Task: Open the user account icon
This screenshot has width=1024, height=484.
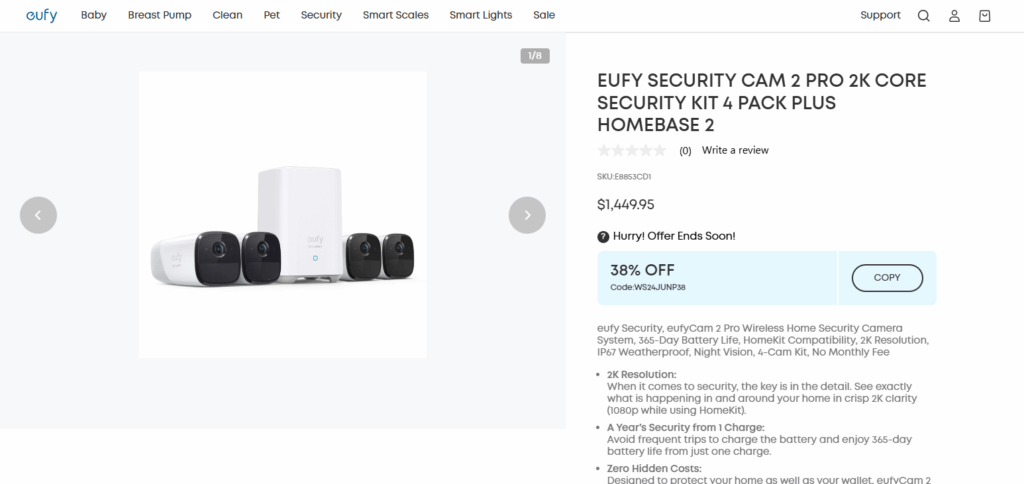Action: (954, 16)
